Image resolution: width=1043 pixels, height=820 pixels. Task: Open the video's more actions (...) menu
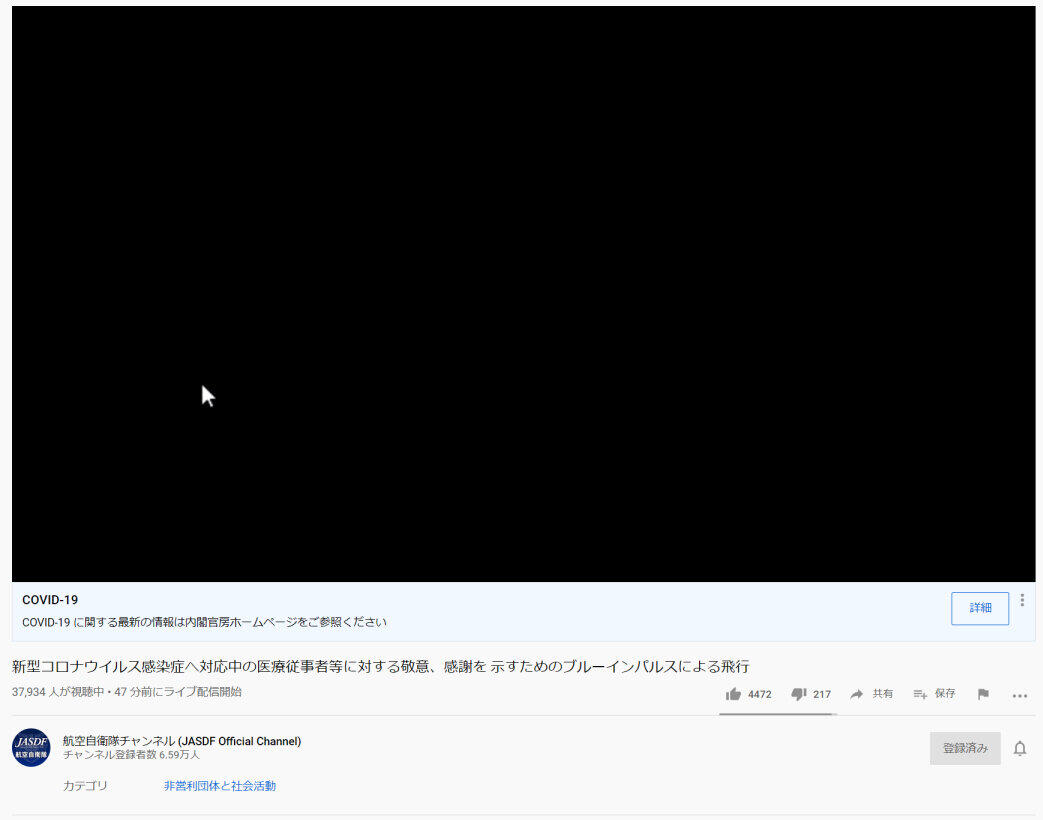1019,695
